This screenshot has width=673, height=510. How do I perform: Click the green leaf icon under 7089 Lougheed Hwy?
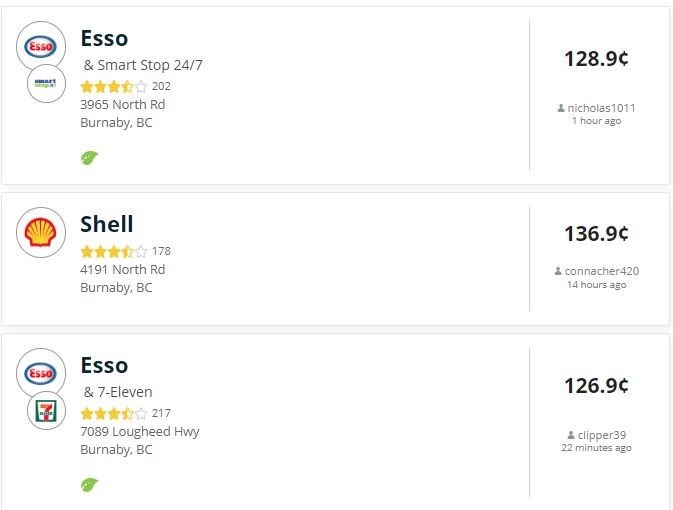point(89,485)
